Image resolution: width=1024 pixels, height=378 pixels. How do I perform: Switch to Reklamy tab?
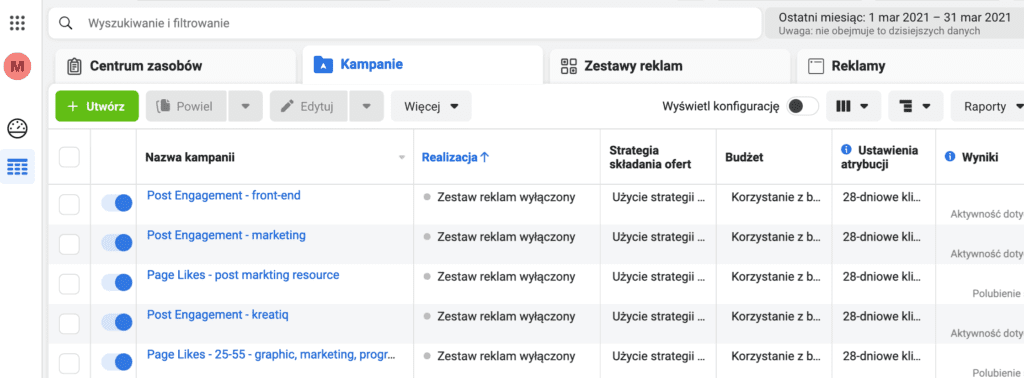click(x=910, y=66)
